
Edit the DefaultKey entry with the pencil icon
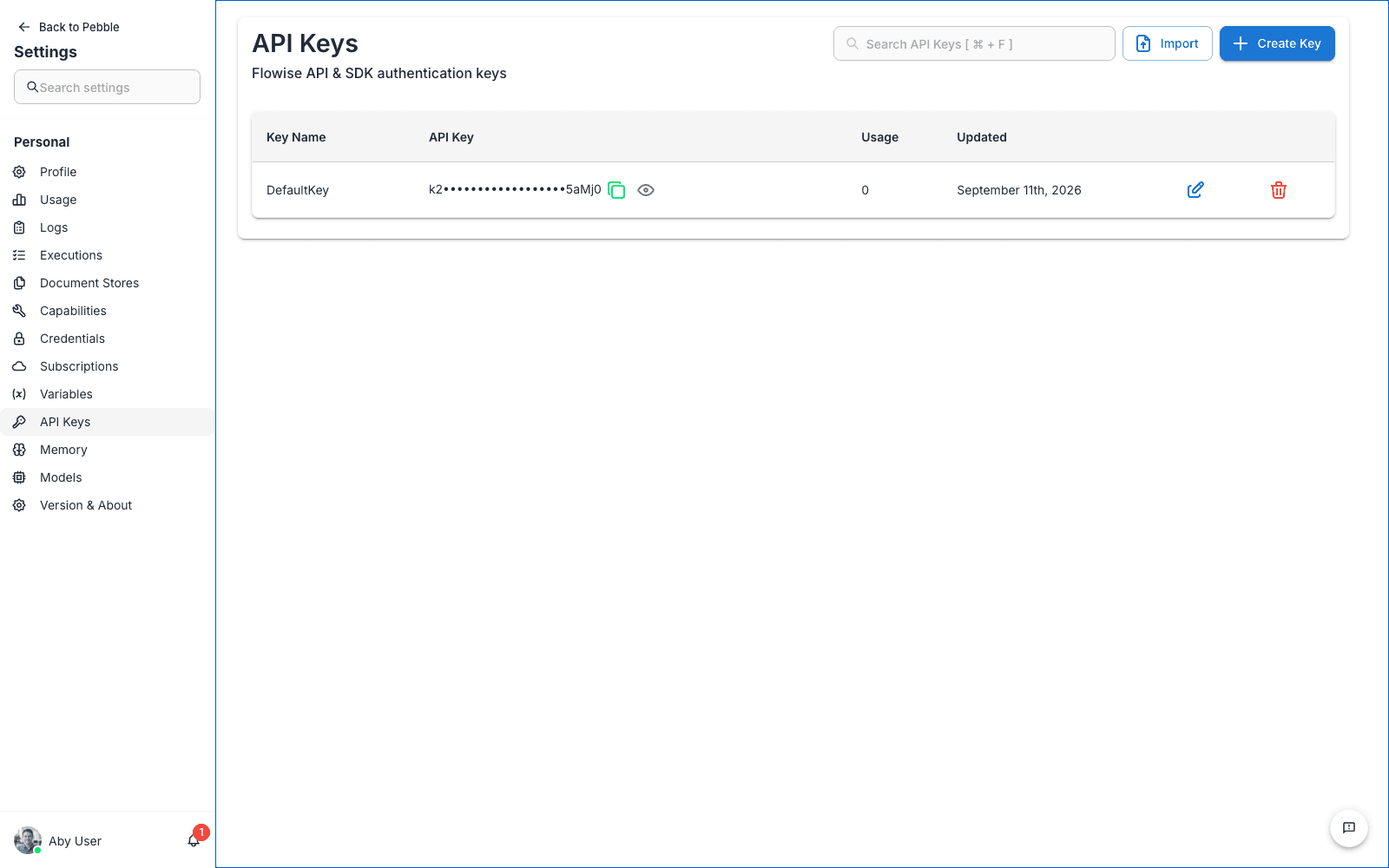(x=1195, y=190)
